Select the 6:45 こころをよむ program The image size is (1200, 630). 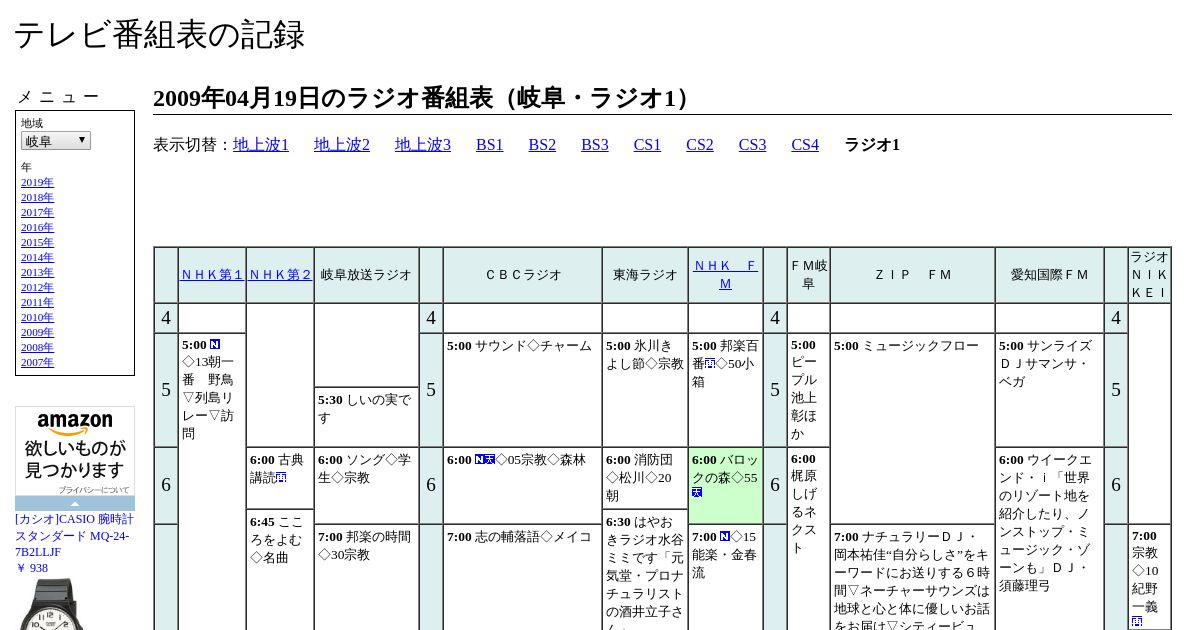tap(280, 569)
